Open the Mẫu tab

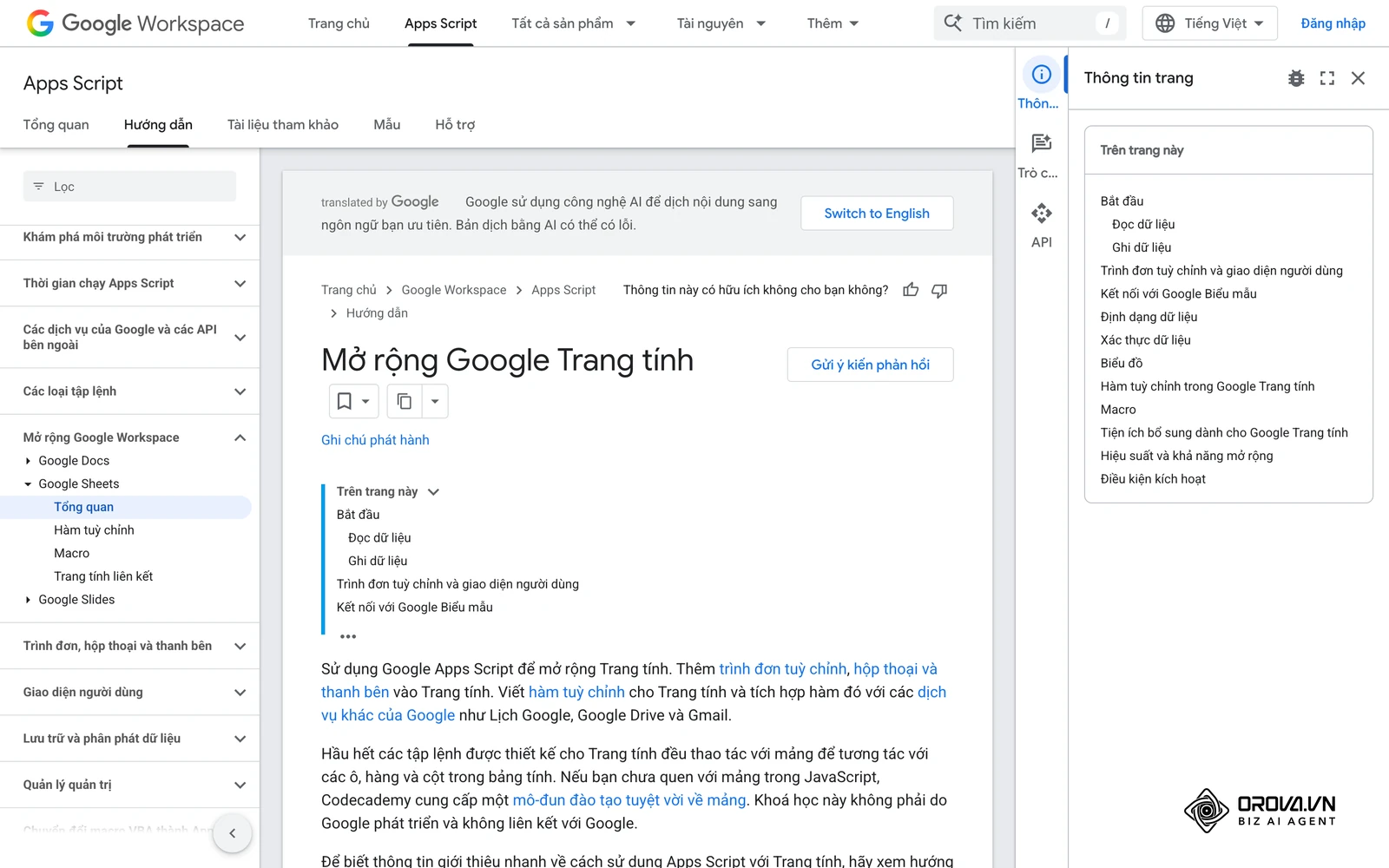387,125
